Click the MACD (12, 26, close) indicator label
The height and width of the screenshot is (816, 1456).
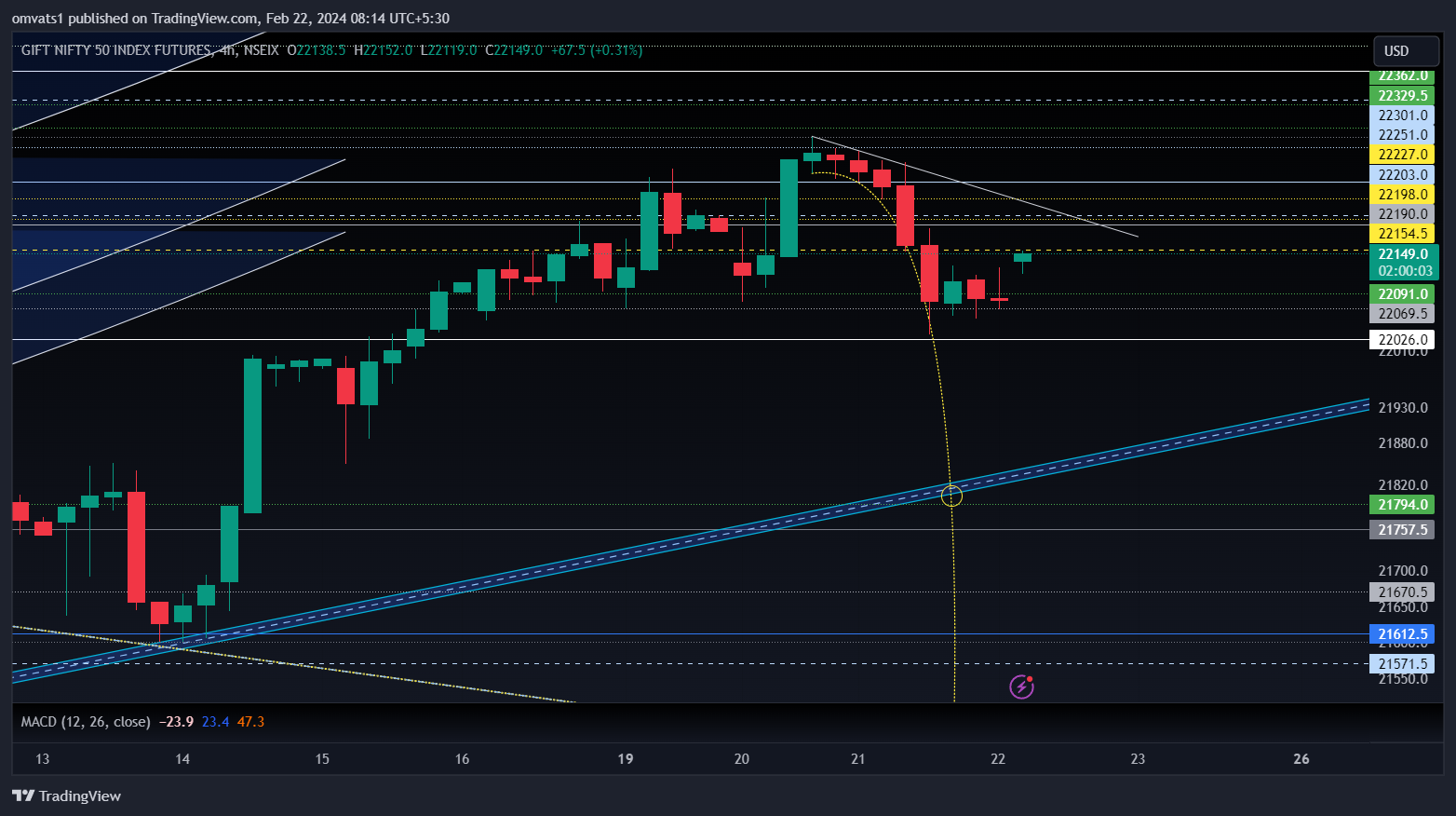[x=86, y=722]
